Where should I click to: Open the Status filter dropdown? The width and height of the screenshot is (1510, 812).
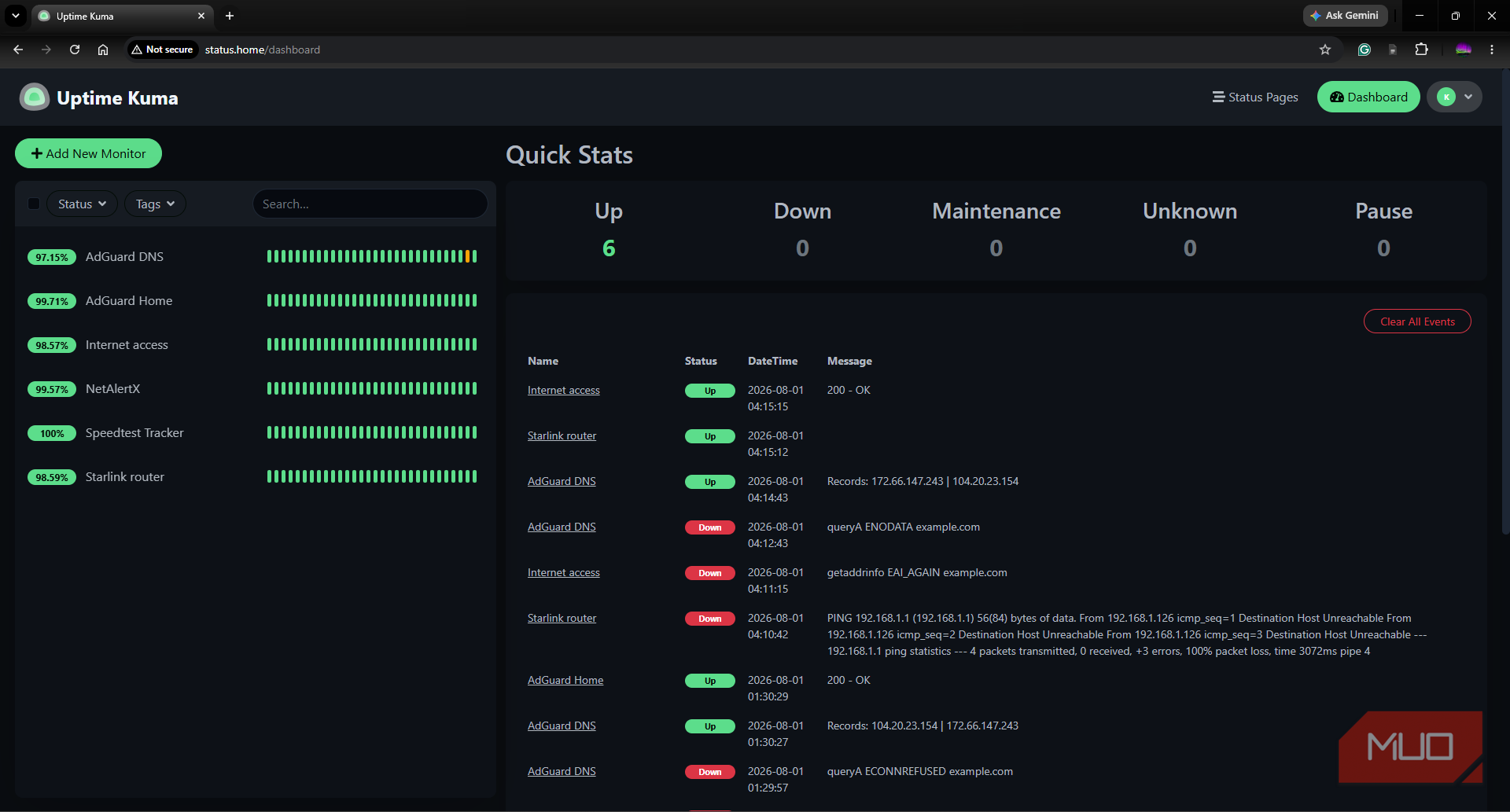click(x=82, y=204)
